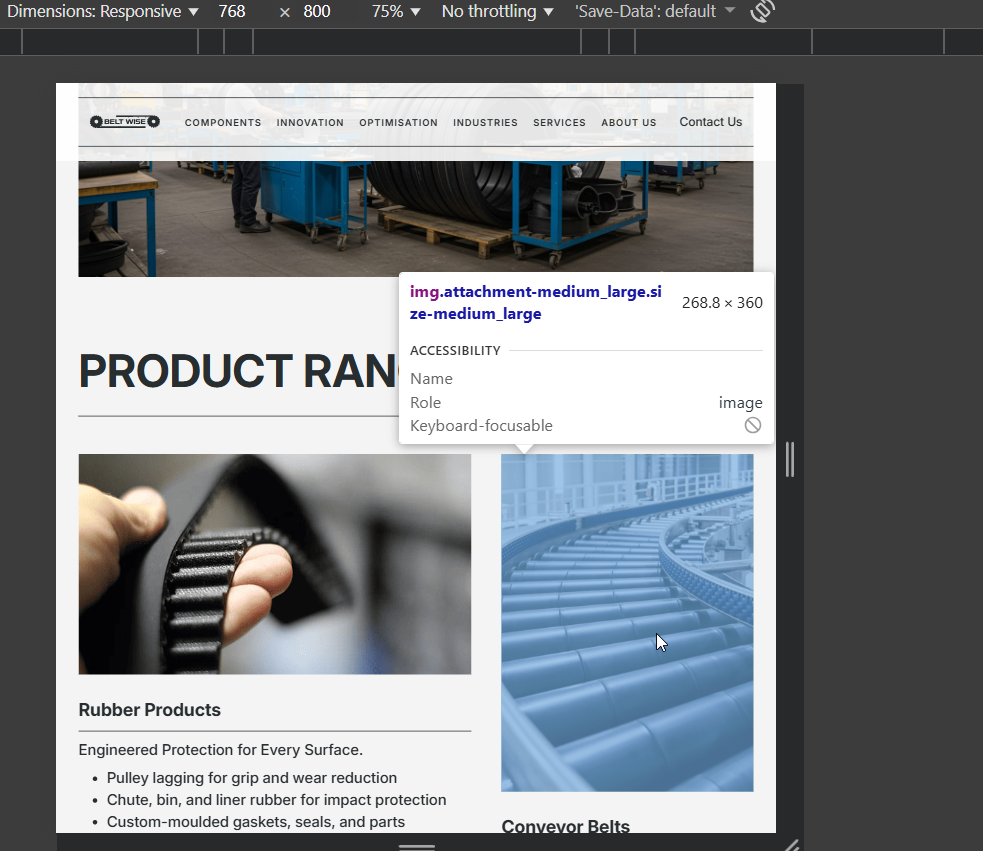Image resolution: width=983 pixels, height=851 pixels.
Task: Open the Innovation menu item
Action: pyautogui.click(x=310, y=123)
